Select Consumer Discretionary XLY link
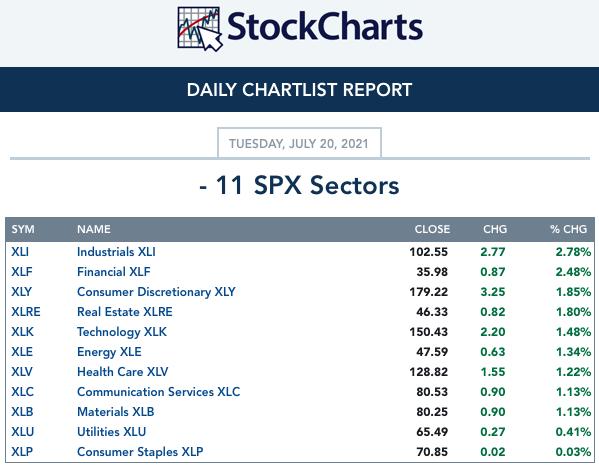The width and height of the screenshot is (599, 467). (x=156, y=292)
